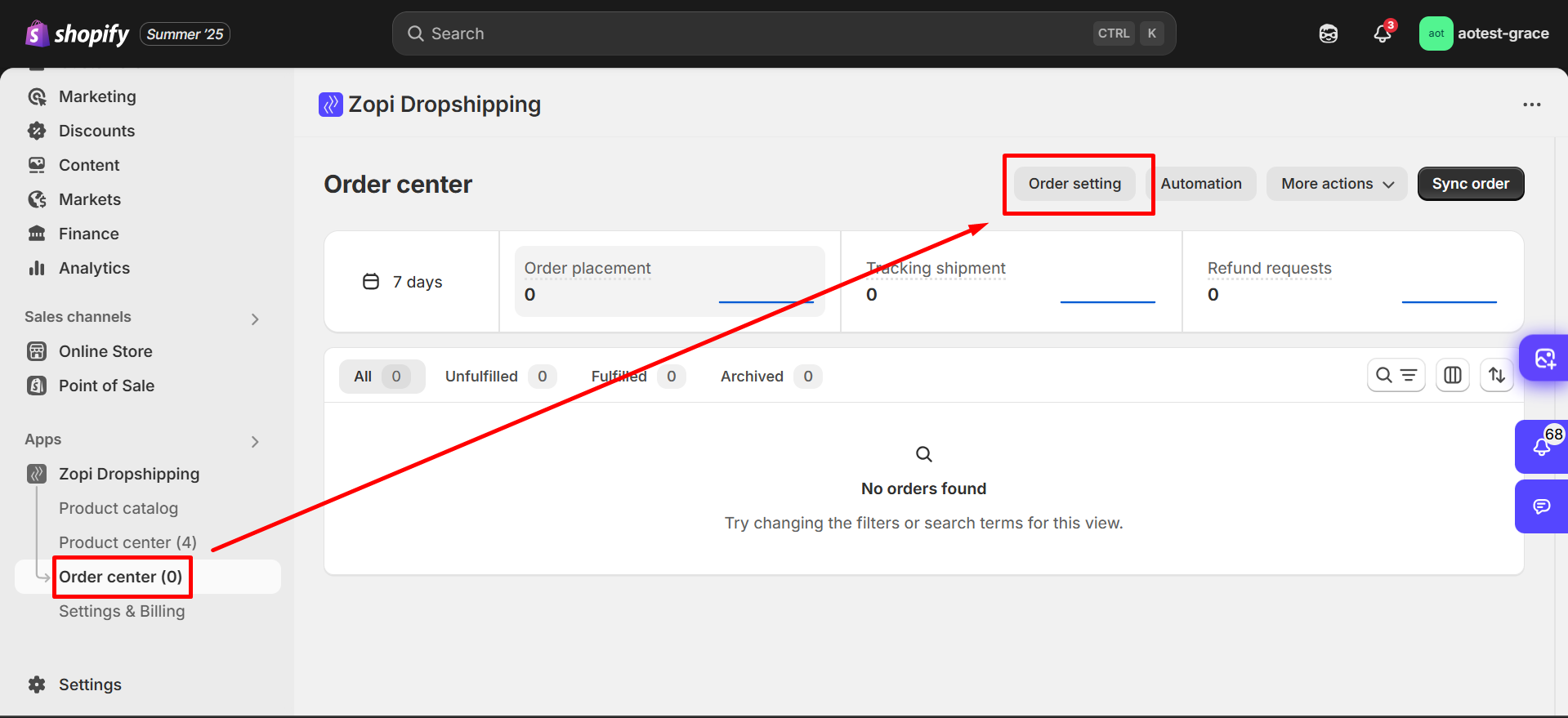
Task: Open the notifications bell in top bar
Action: pyautogui.click(x=1383, y=33)
